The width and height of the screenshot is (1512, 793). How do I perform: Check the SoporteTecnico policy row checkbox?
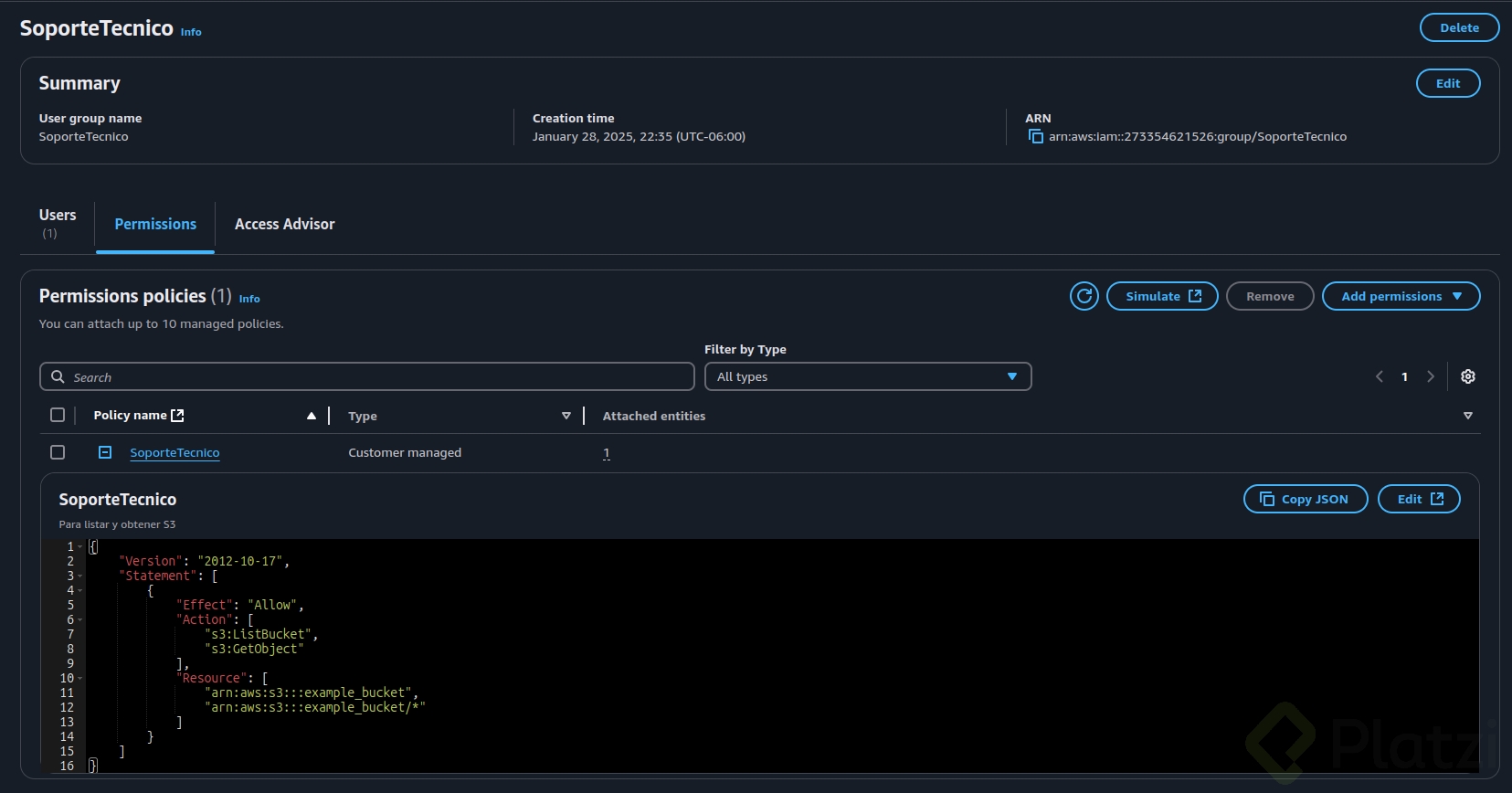(58, 452)
